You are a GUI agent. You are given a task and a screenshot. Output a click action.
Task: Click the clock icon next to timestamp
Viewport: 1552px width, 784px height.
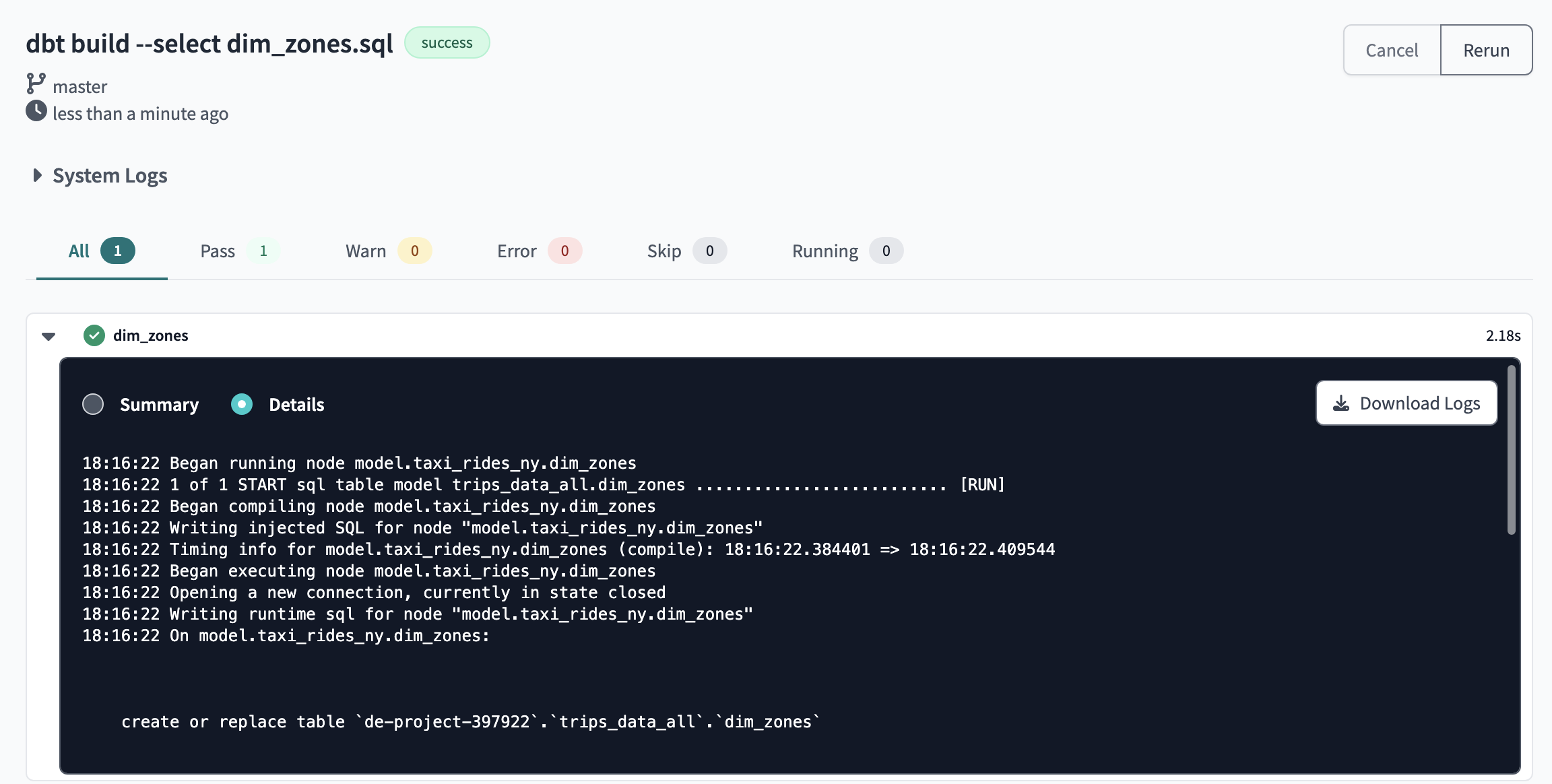tap(36, 111)
